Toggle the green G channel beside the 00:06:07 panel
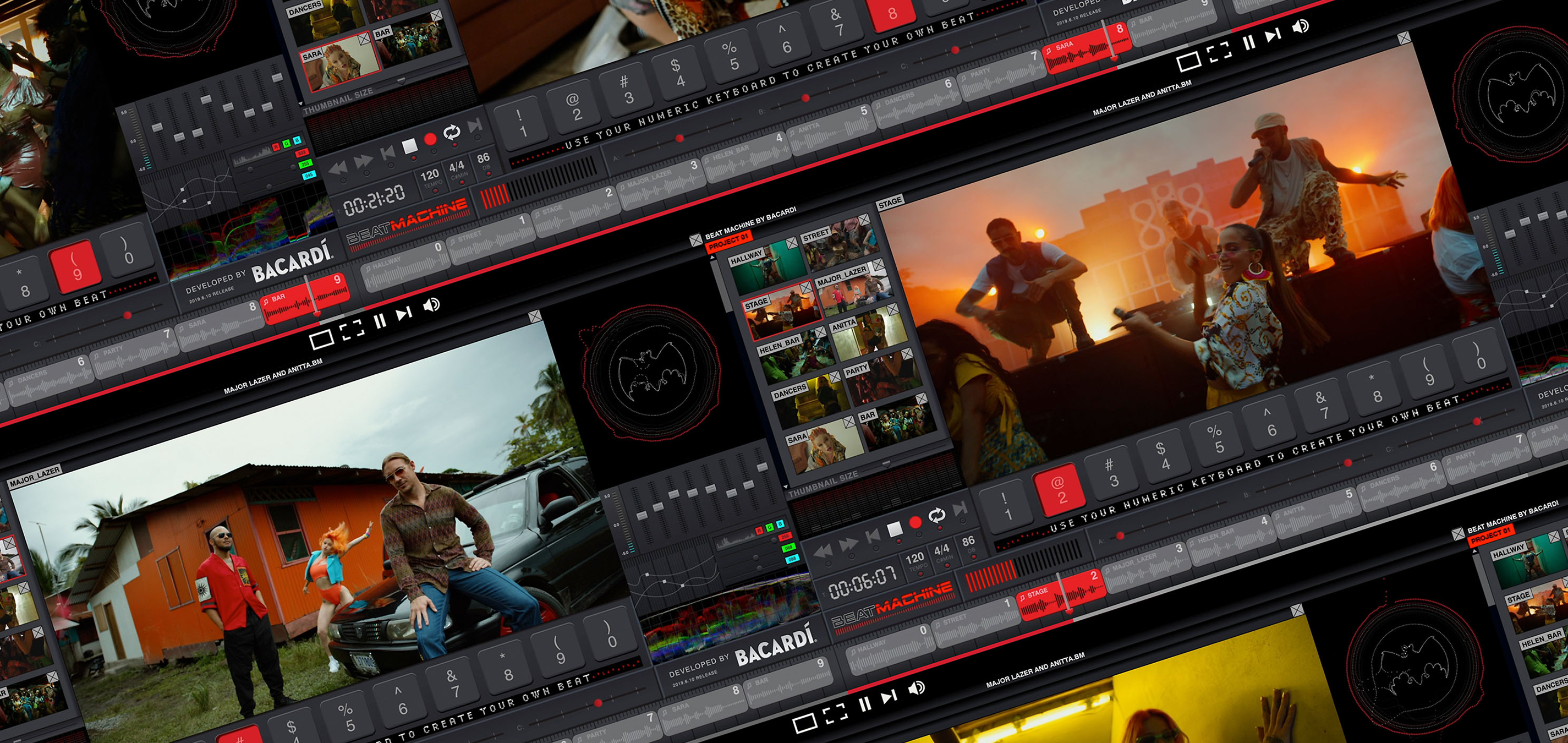This screenshot has height=743, width=1568. pos(770,527)
